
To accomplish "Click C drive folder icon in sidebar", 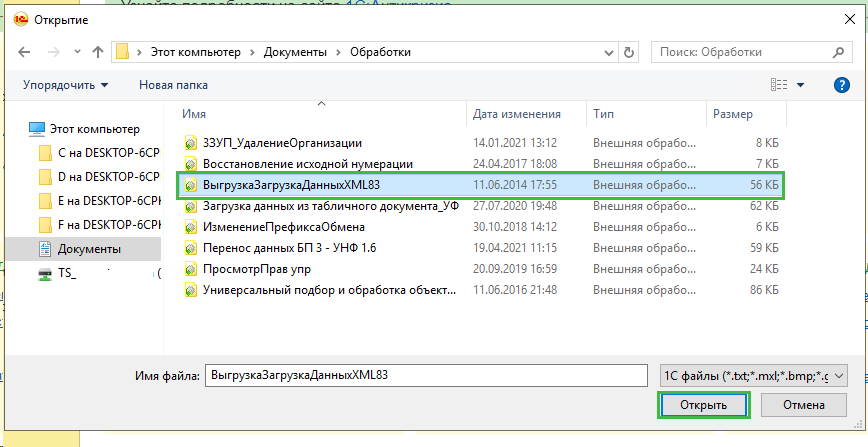I will (x=46, y=153).
